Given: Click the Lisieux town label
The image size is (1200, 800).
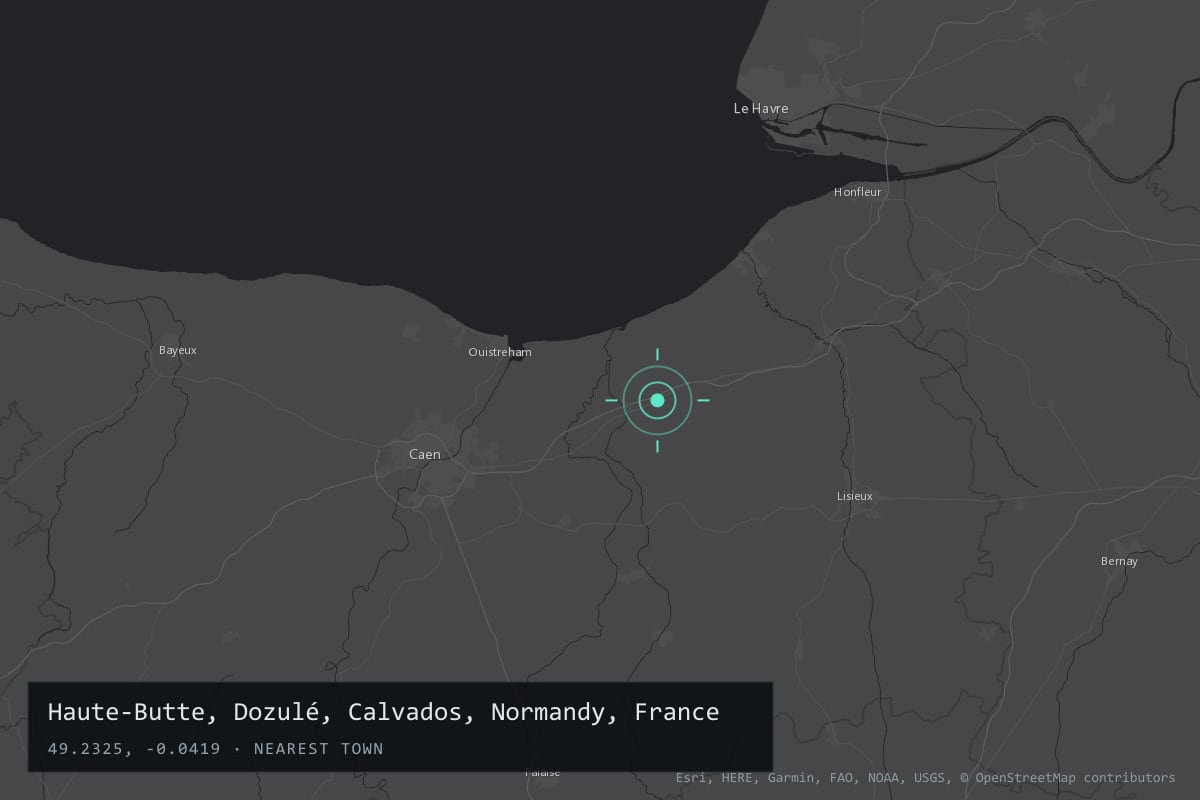Looking at the screenshot, I should pos(855,496).
